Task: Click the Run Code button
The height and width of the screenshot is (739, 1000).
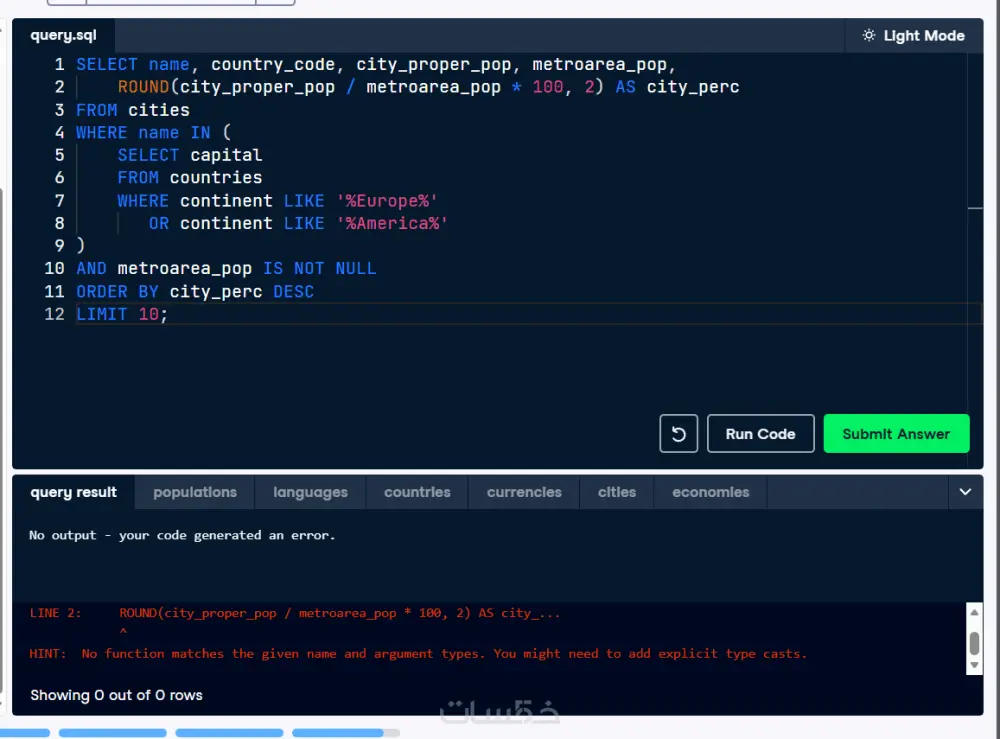Action: pos(760,434)
